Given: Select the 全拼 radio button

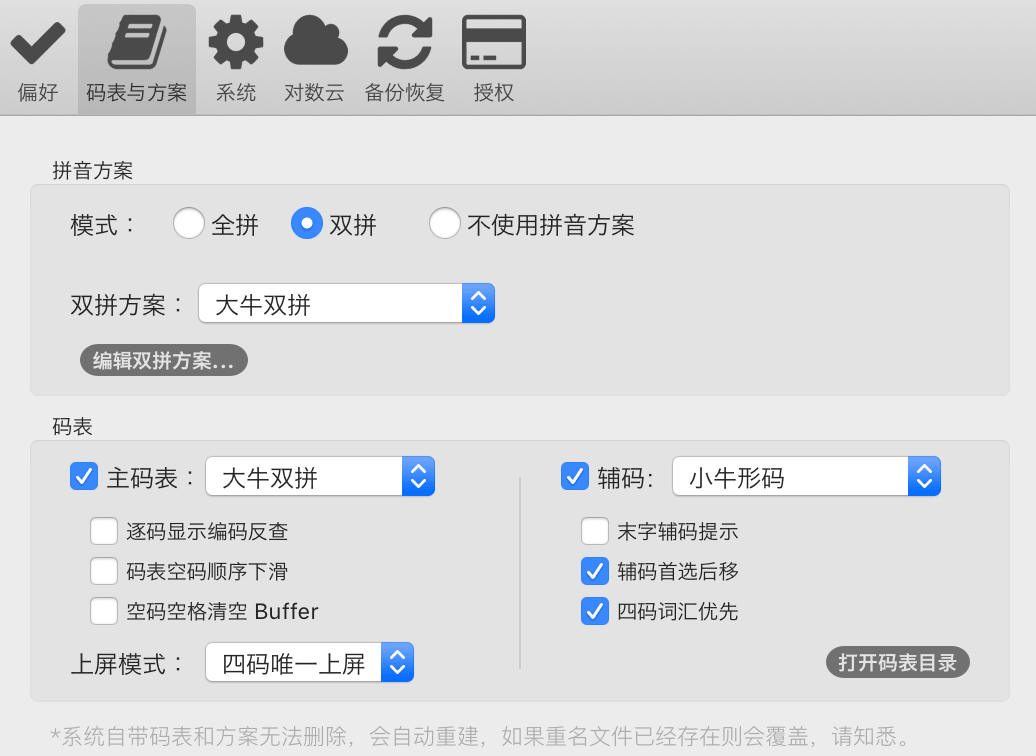Looking at the screenshot, I should 189,223.
